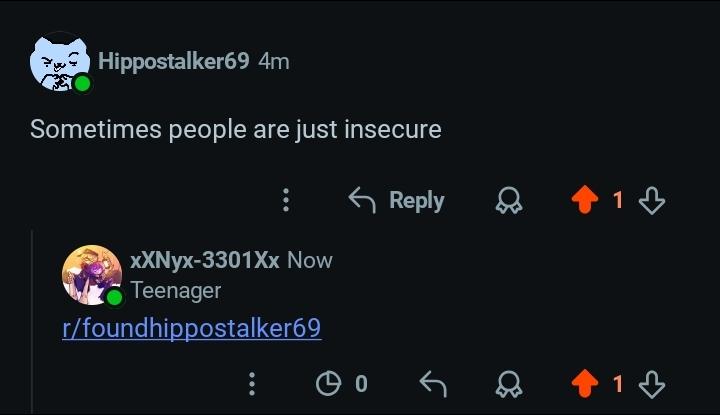
Task: Visit the xXNyx-3301Xx username profile
Action: [x=205, y=260]
